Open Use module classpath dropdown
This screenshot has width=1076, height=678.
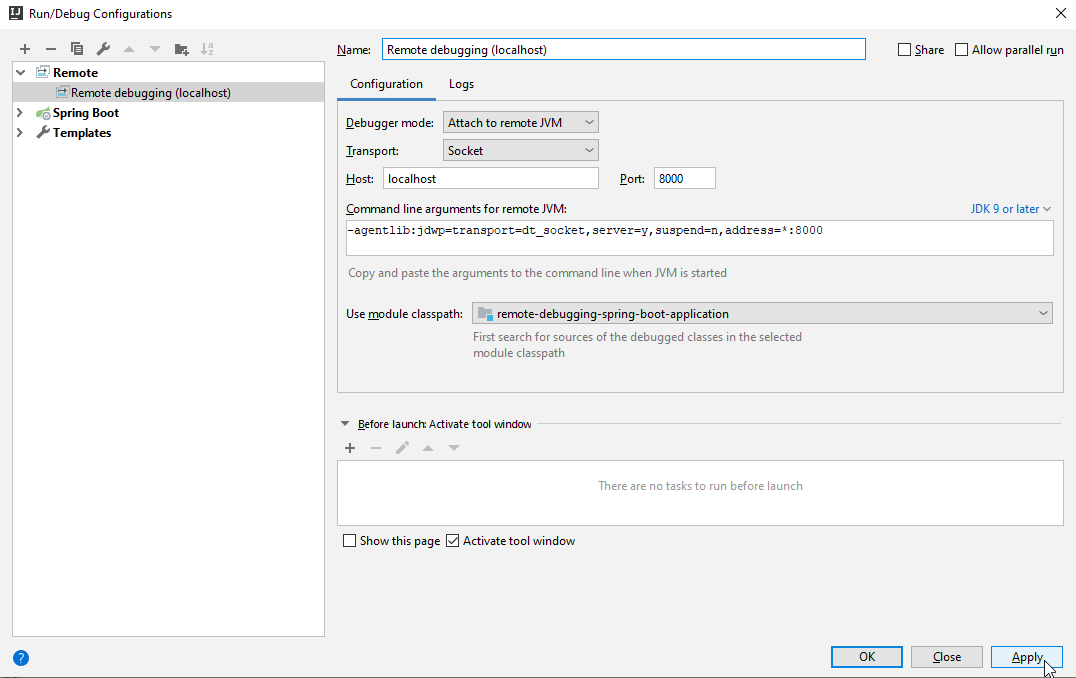[762, 314]
